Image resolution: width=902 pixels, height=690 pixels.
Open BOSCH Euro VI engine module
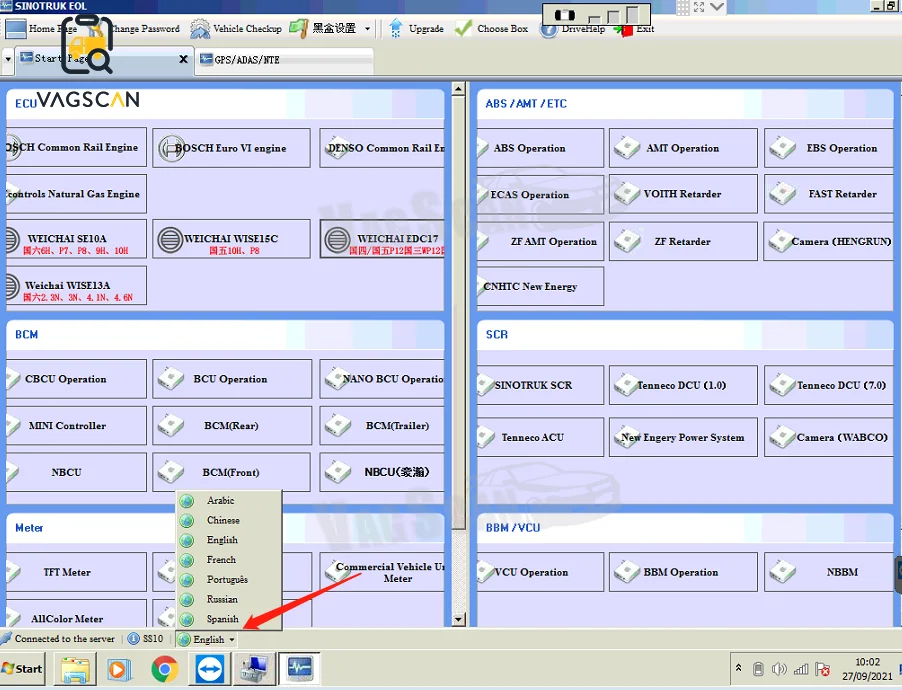(x=231, y=148)
